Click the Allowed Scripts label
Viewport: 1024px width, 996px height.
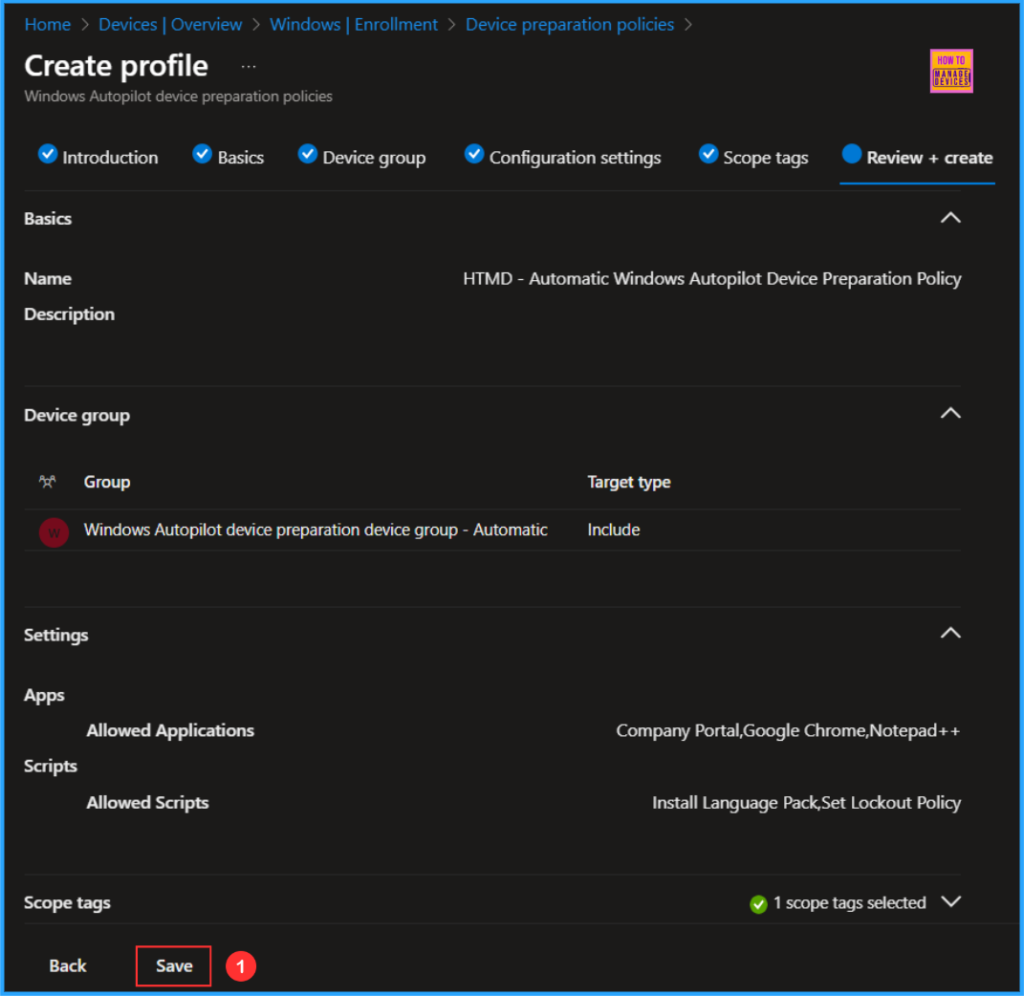tap(148, 803)
